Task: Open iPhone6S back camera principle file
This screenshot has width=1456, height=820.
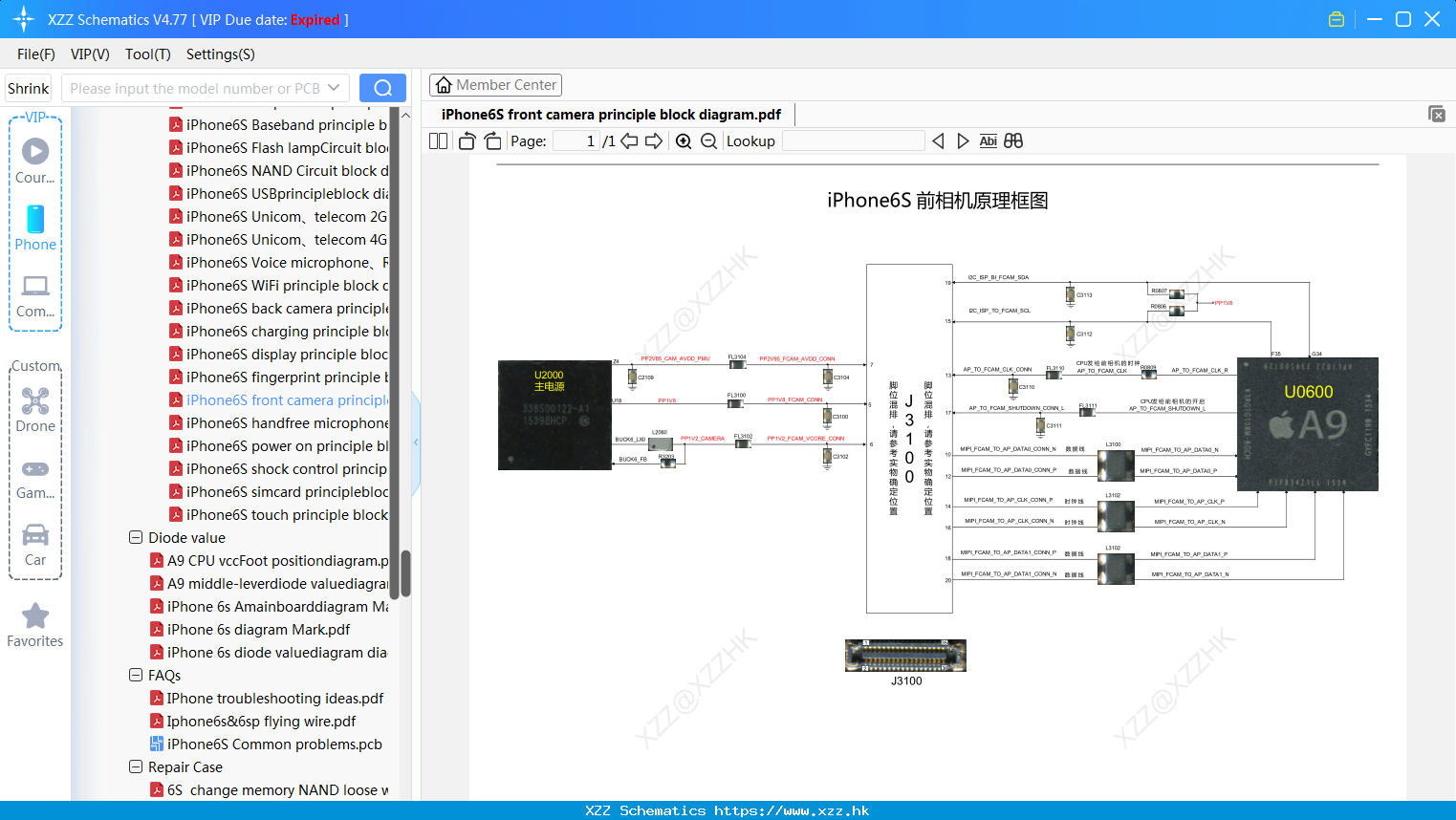Action: [278, 308]
